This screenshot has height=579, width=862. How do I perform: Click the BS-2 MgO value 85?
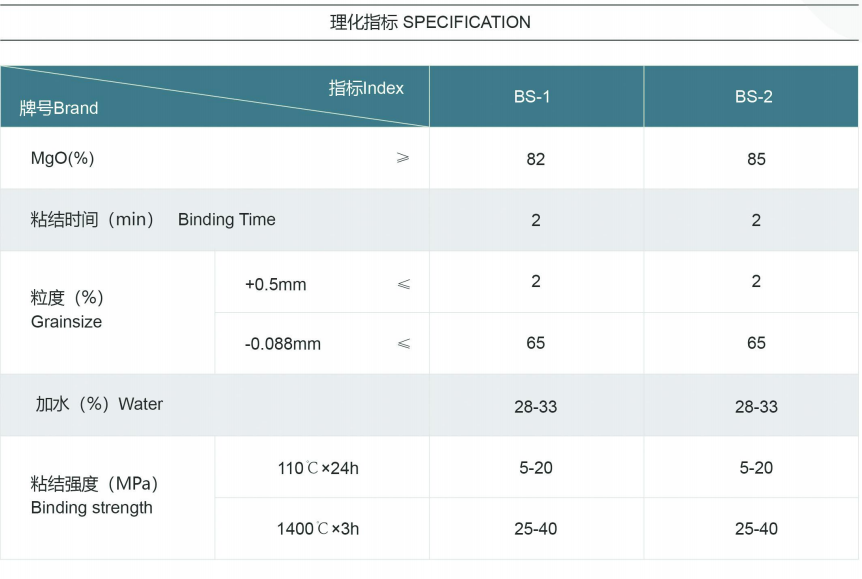(x=756, y=159)
